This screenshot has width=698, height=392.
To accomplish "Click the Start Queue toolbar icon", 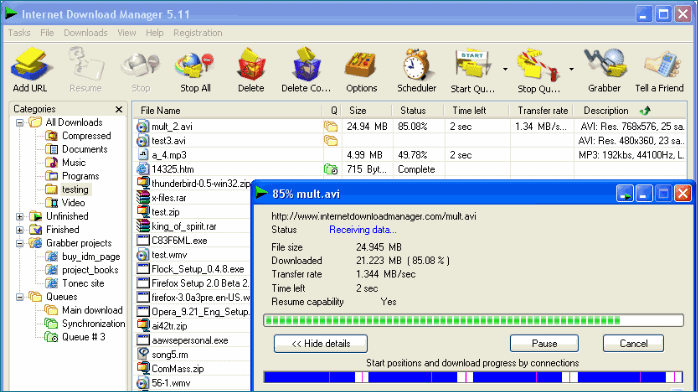I will click(x=472, y=70).
